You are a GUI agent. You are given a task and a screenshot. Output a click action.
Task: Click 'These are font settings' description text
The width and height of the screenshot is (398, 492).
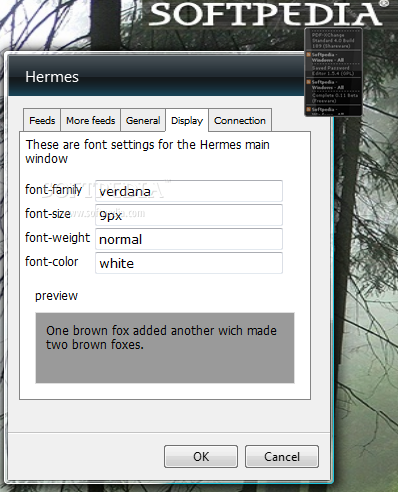coord(147,152)
